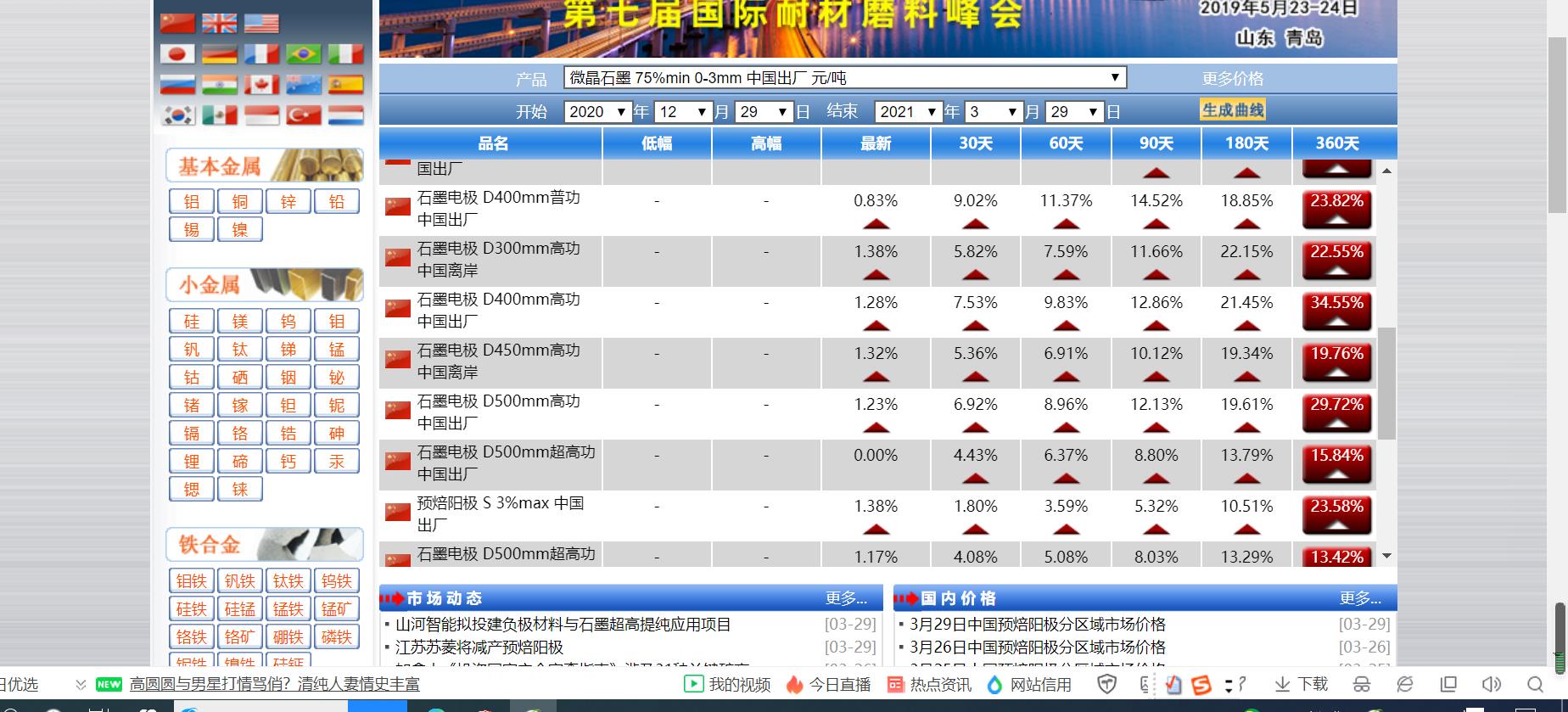Open the end day 29 dropdown

(1075, 112)
